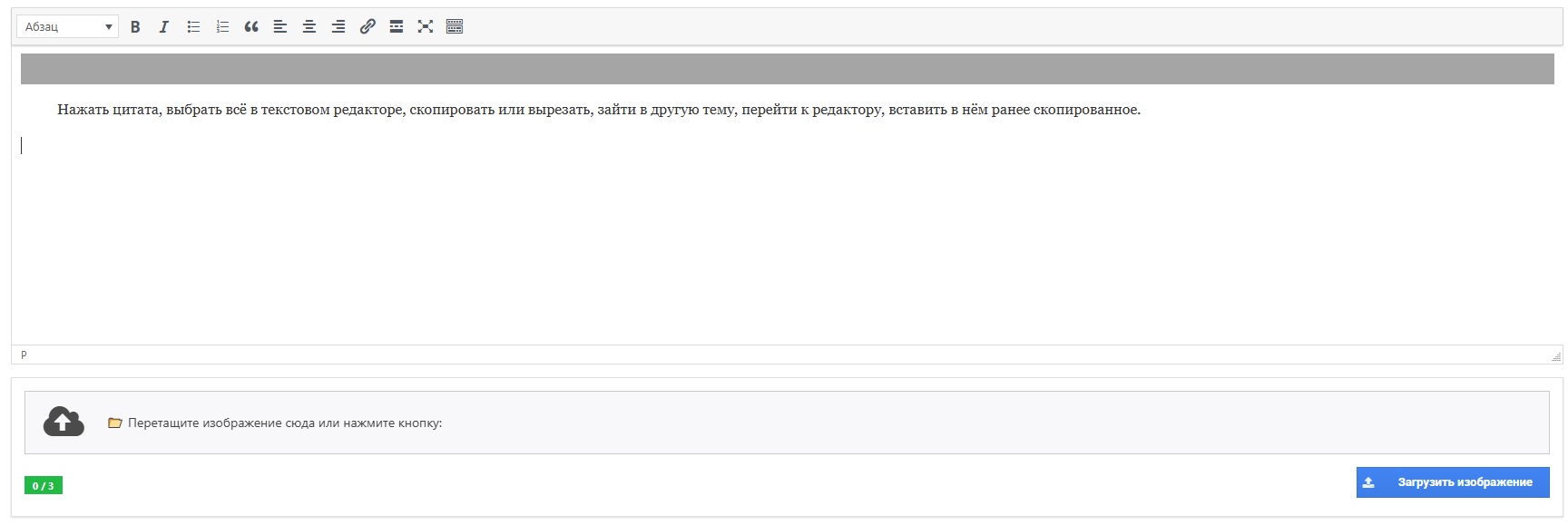Apply blockquote formatting

click(251, 27)
